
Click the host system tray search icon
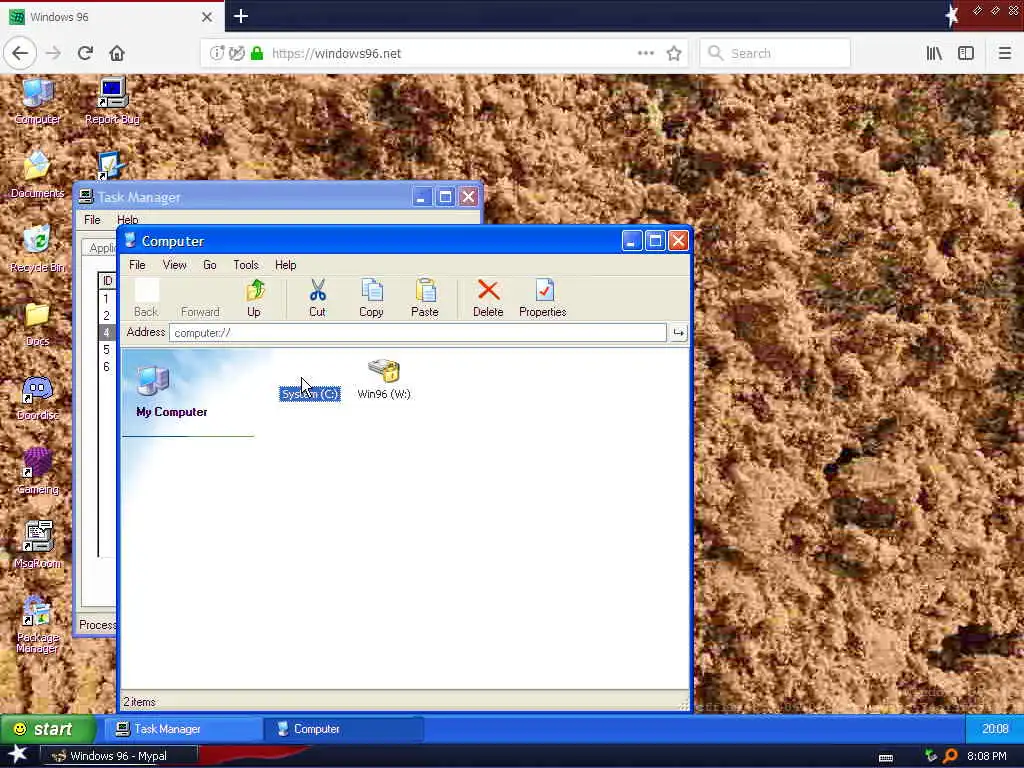(x=951, y=756)
